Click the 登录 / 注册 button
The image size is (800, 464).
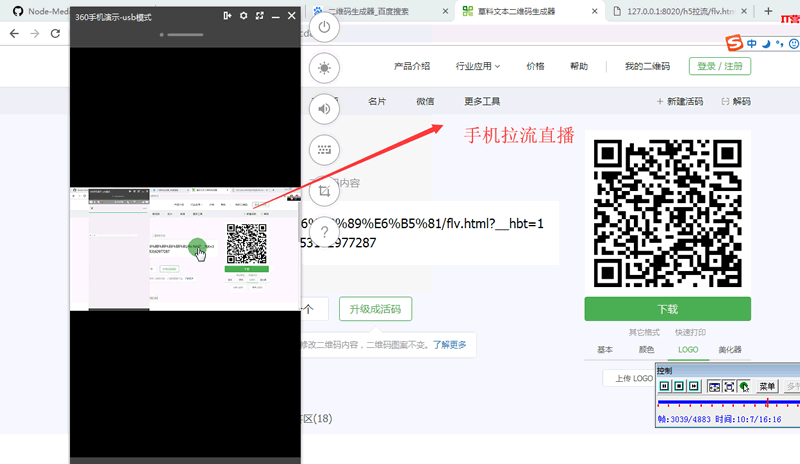719,66
